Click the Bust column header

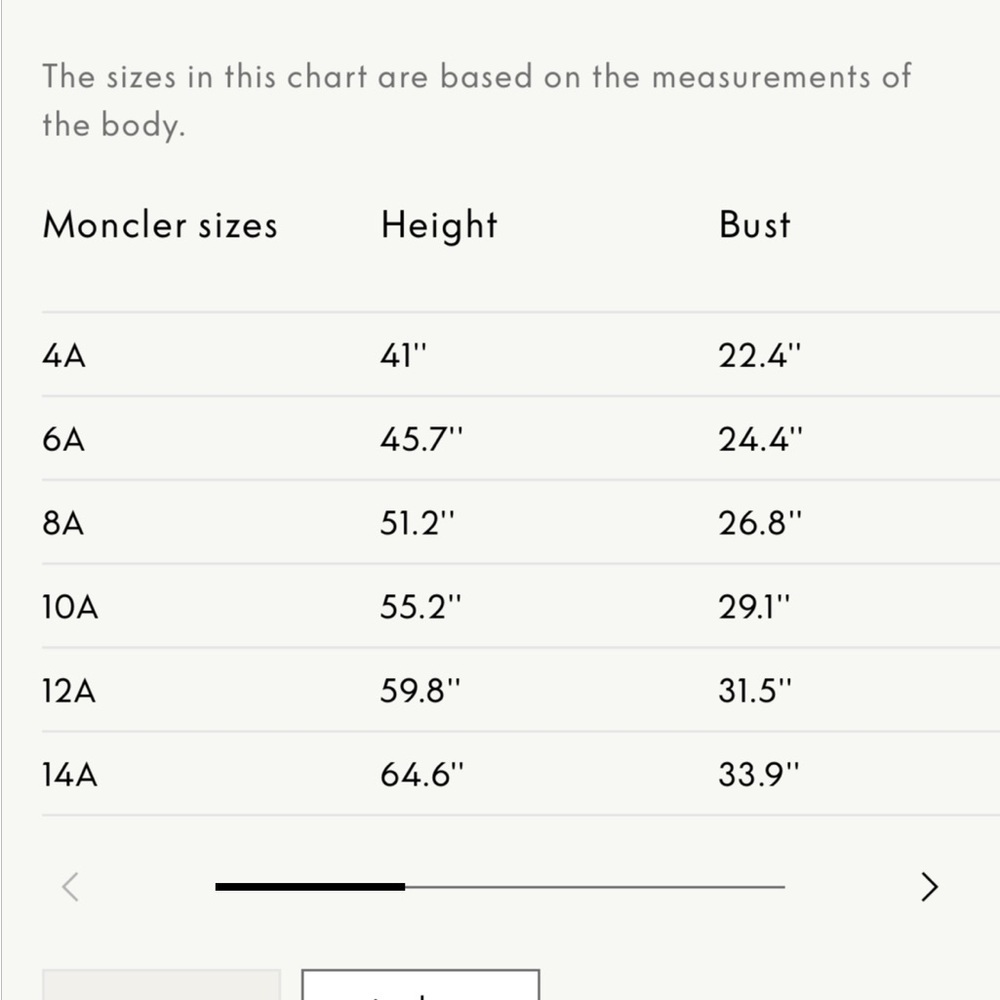tap(754, 225)
